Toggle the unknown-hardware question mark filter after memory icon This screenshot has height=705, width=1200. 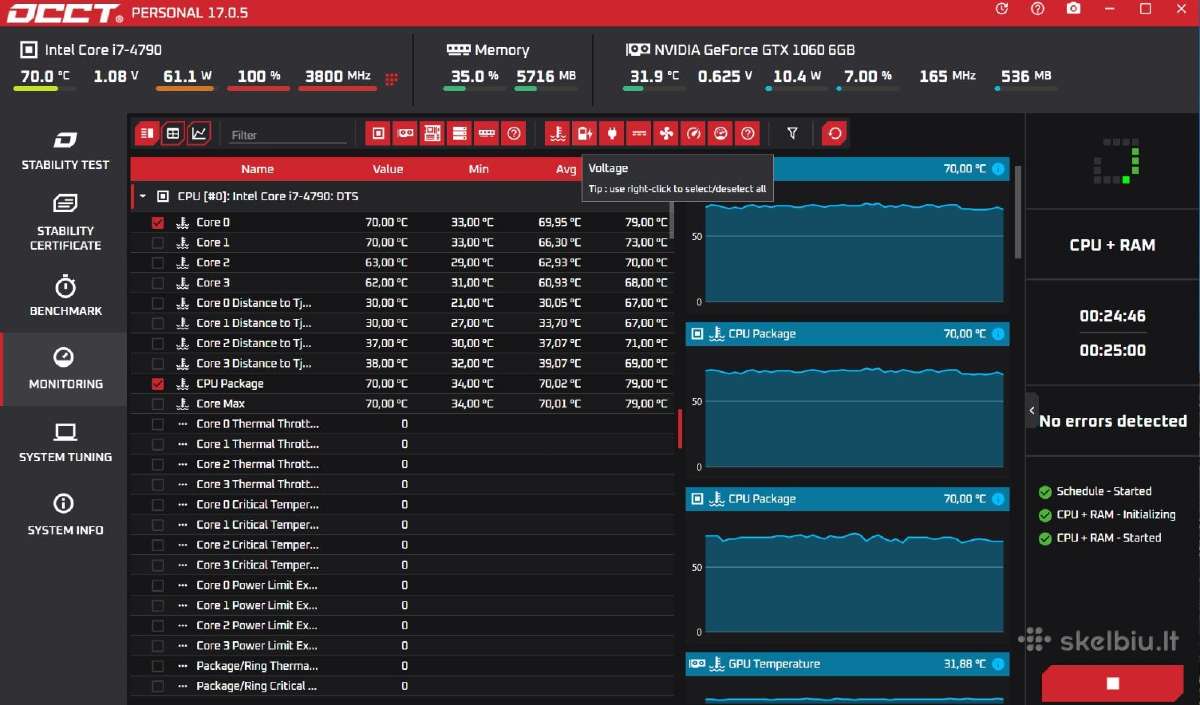(513, 133)
